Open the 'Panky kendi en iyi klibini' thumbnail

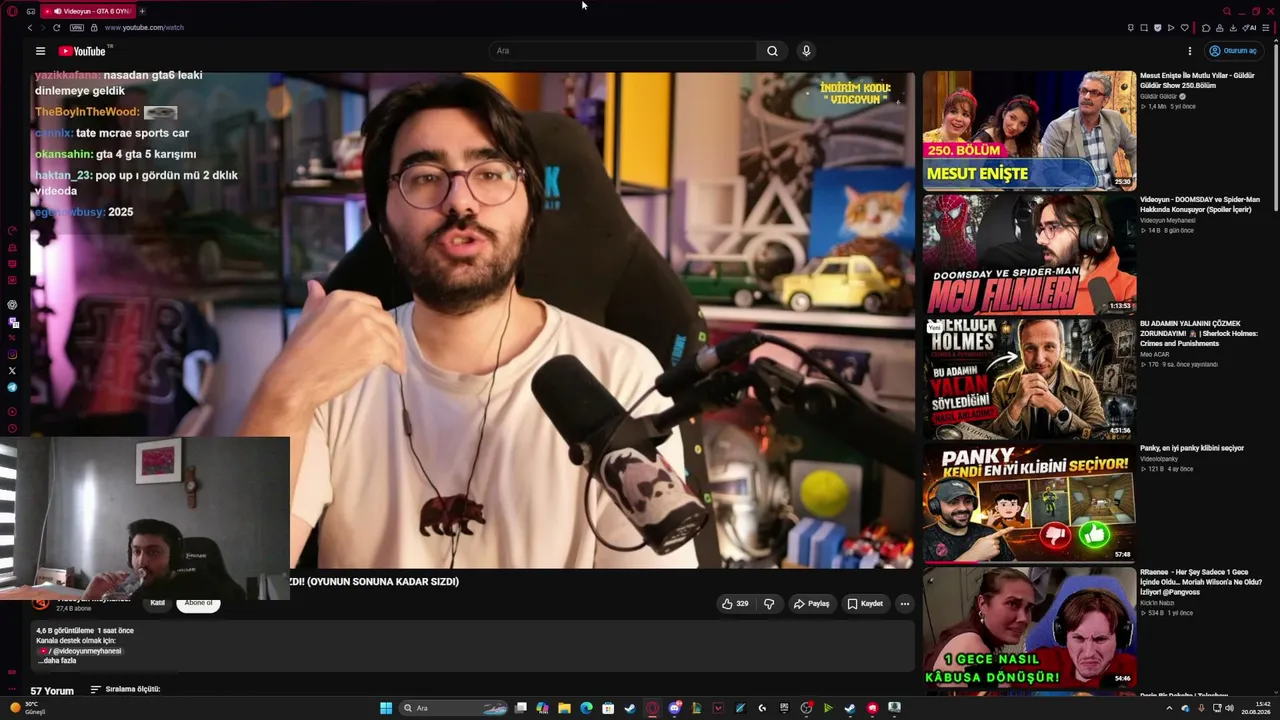[1029, 503]
